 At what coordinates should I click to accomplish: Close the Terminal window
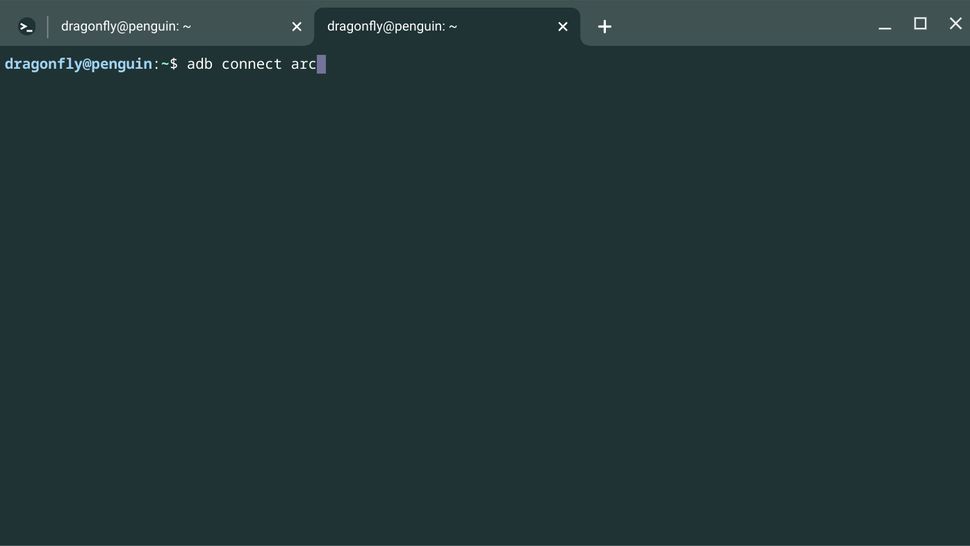[955, 24]
